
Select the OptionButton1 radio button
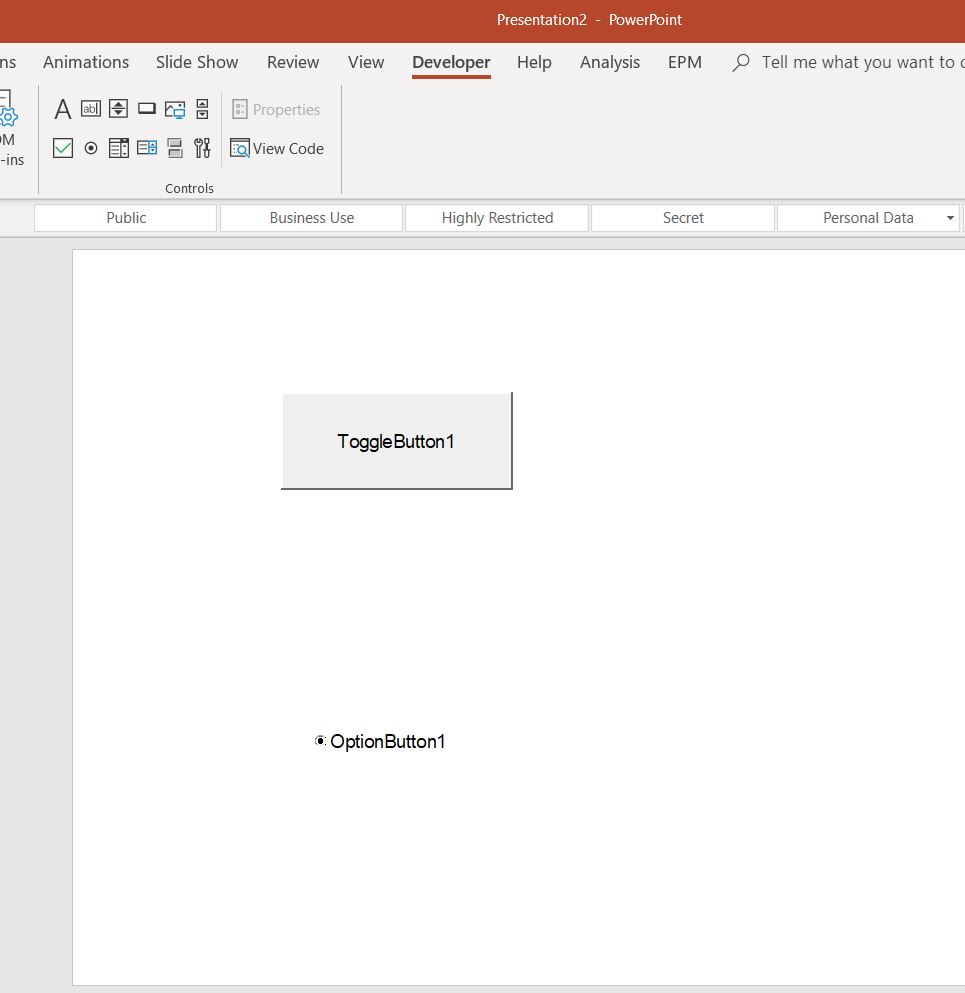[320, 740]
